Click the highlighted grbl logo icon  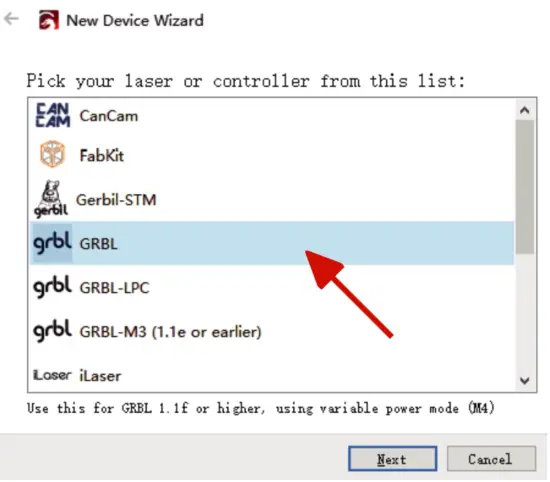tap(52, 243)
